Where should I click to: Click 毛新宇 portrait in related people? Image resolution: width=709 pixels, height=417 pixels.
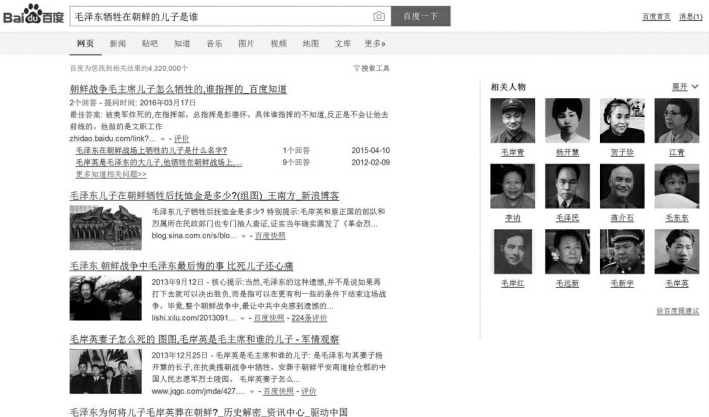point(622,251)
